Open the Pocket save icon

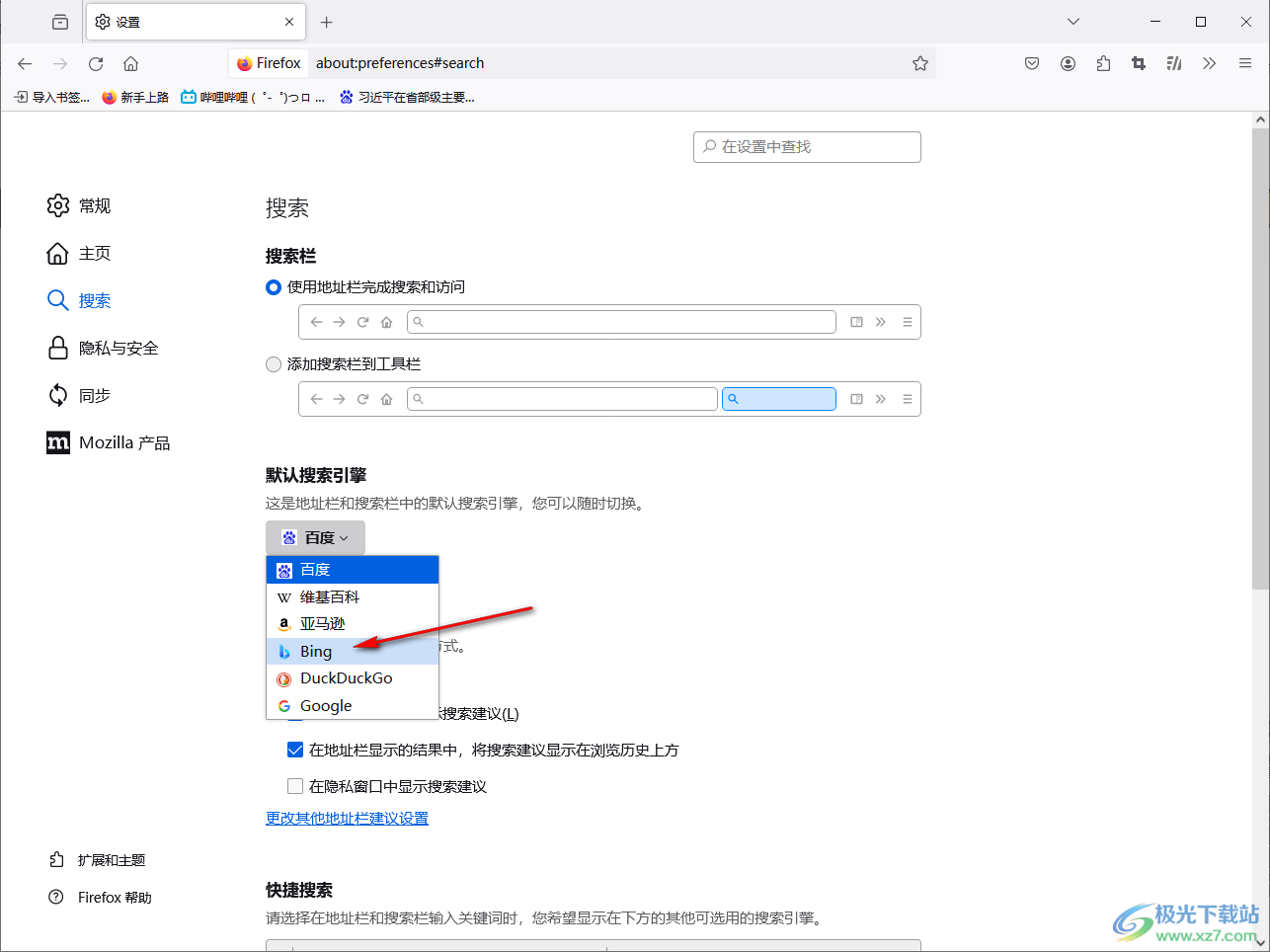[1032, 63]
